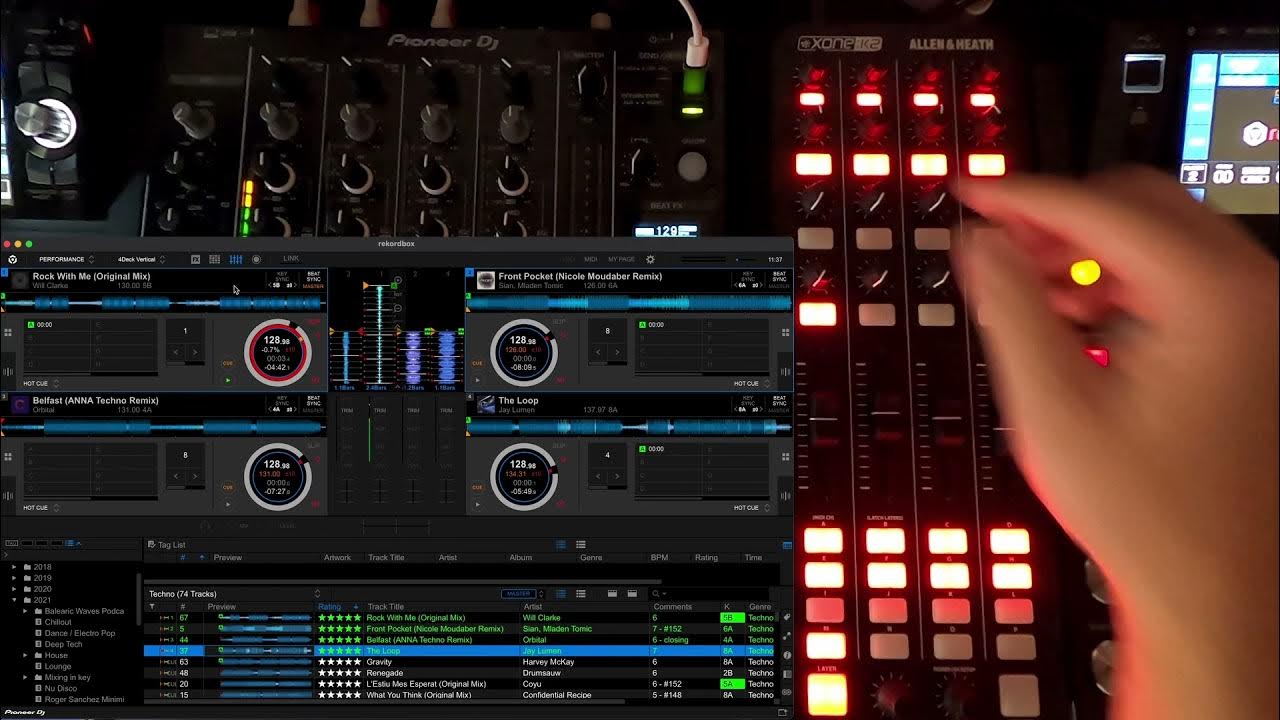Image resolution: width=1280 pixels, height=720 pixels.
Task: Open MY PAGE in top bar
Action: [621, 259]
